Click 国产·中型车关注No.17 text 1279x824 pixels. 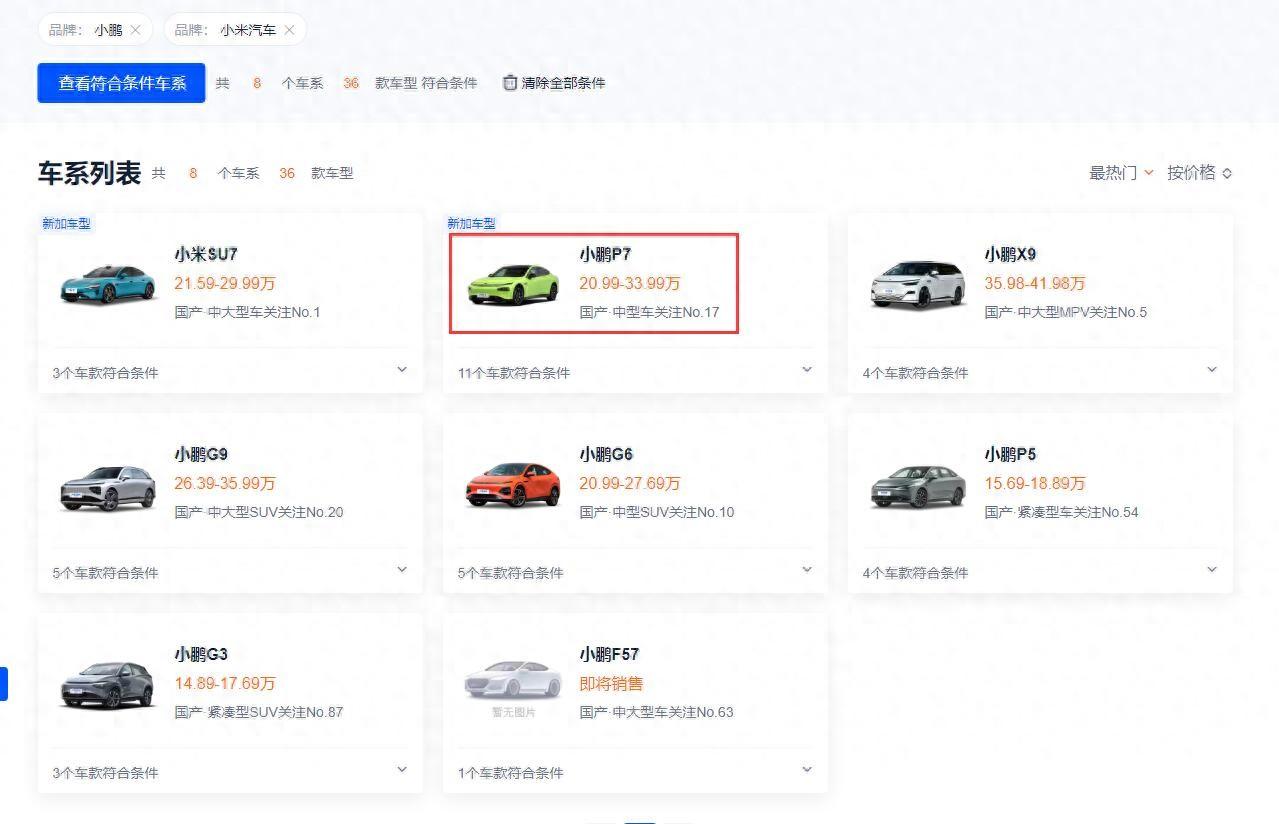click(x=649, y=312)
